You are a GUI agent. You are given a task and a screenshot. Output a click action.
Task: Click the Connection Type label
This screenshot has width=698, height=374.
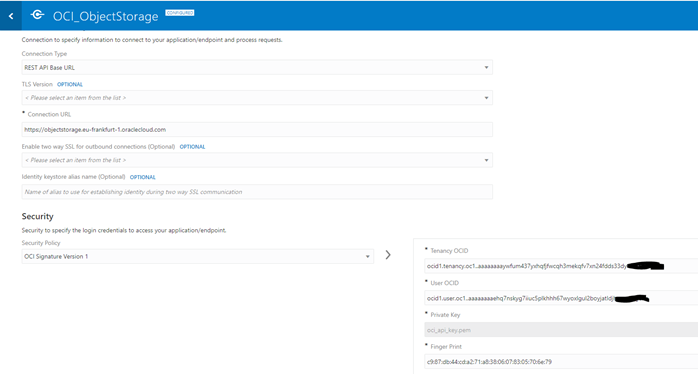(44, 53)
